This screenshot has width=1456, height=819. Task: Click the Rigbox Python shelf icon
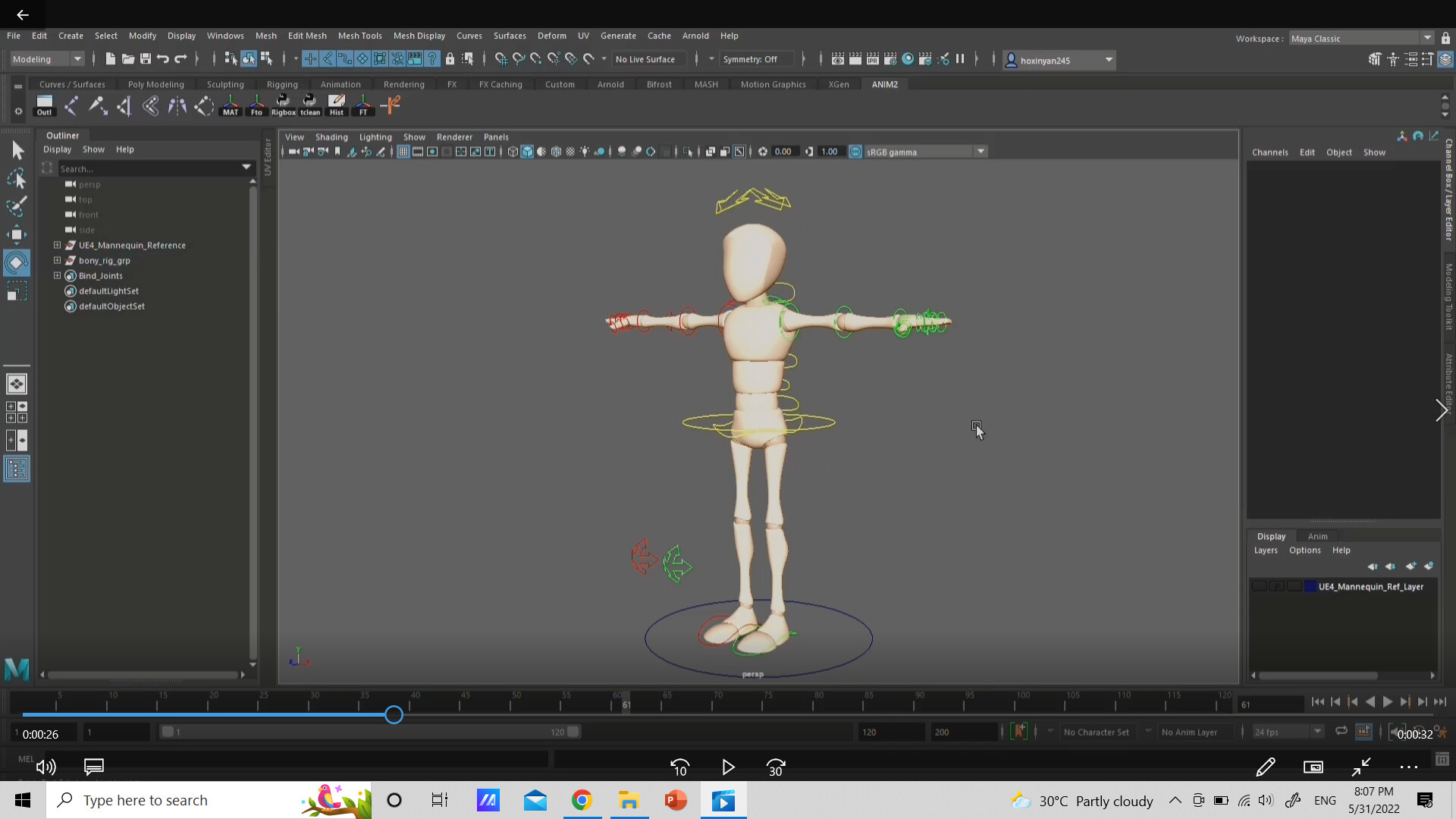point(283,105)
